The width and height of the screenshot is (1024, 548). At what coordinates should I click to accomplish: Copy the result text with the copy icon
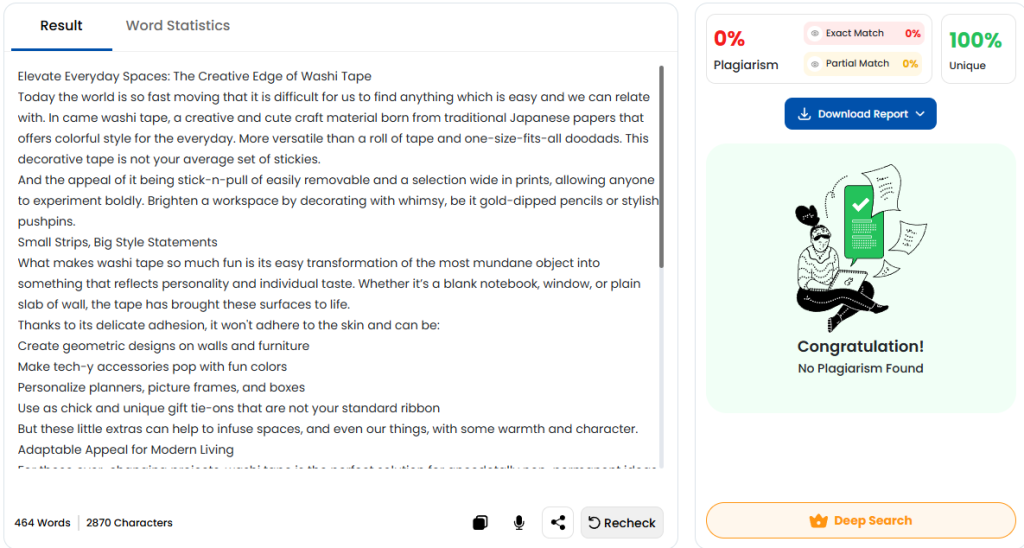point(480,522)
